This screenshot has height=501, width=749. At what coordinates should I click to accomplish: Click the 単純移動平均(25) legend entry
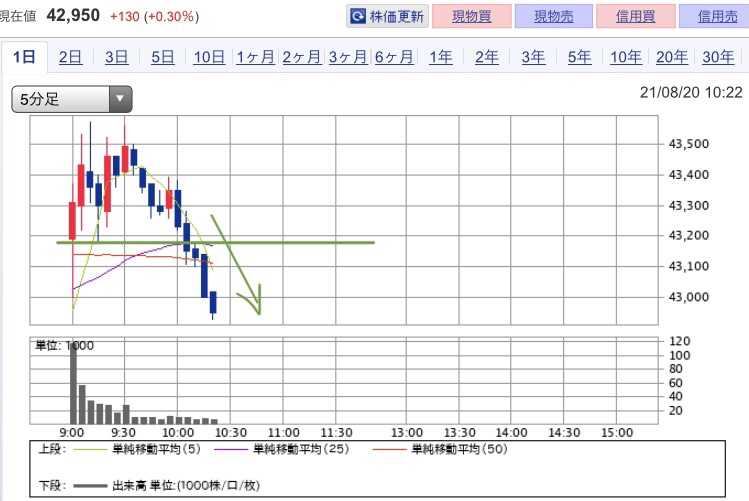282,449
